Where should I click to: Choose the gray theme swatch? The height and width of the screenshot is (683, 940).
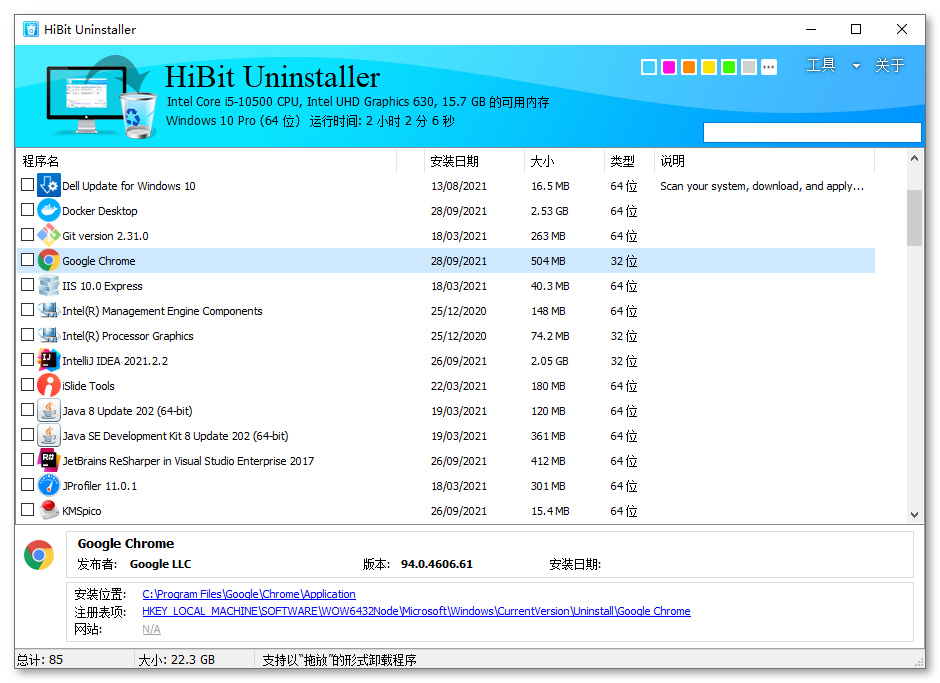click(x=749, y=67)
